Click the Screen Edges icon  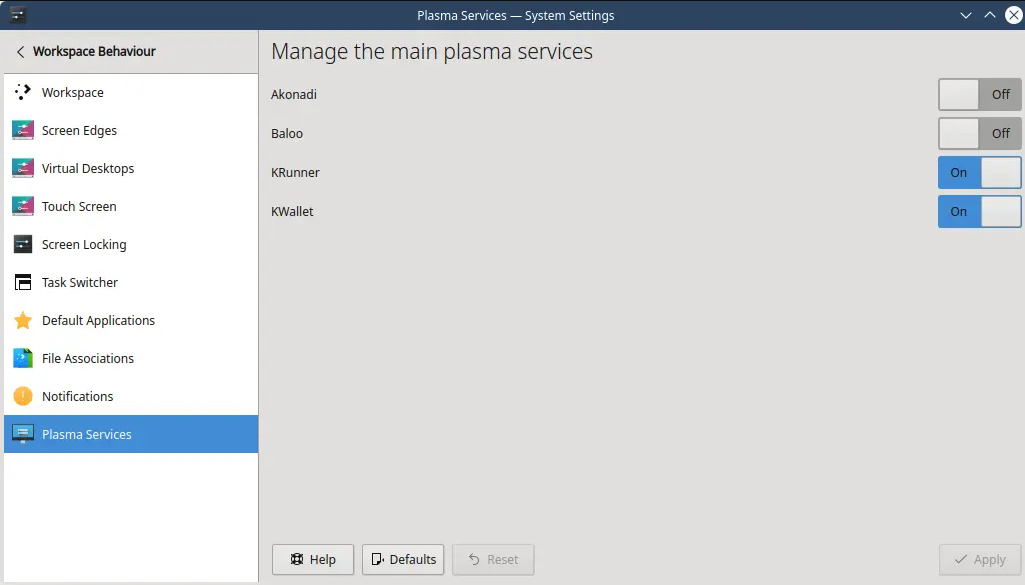pos(22,130)
